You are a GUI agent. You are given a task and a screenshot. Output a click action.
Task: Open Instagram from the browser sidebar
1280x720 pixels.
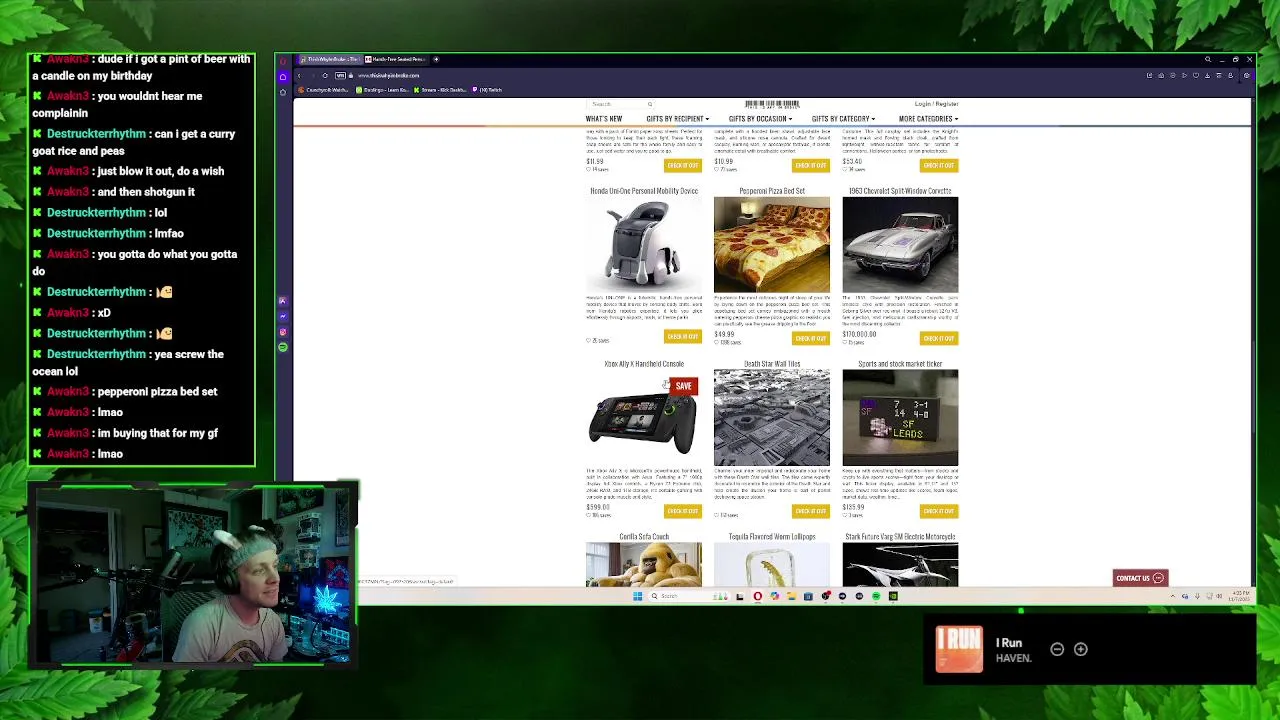pyautogui.click(x=283, y=332)
